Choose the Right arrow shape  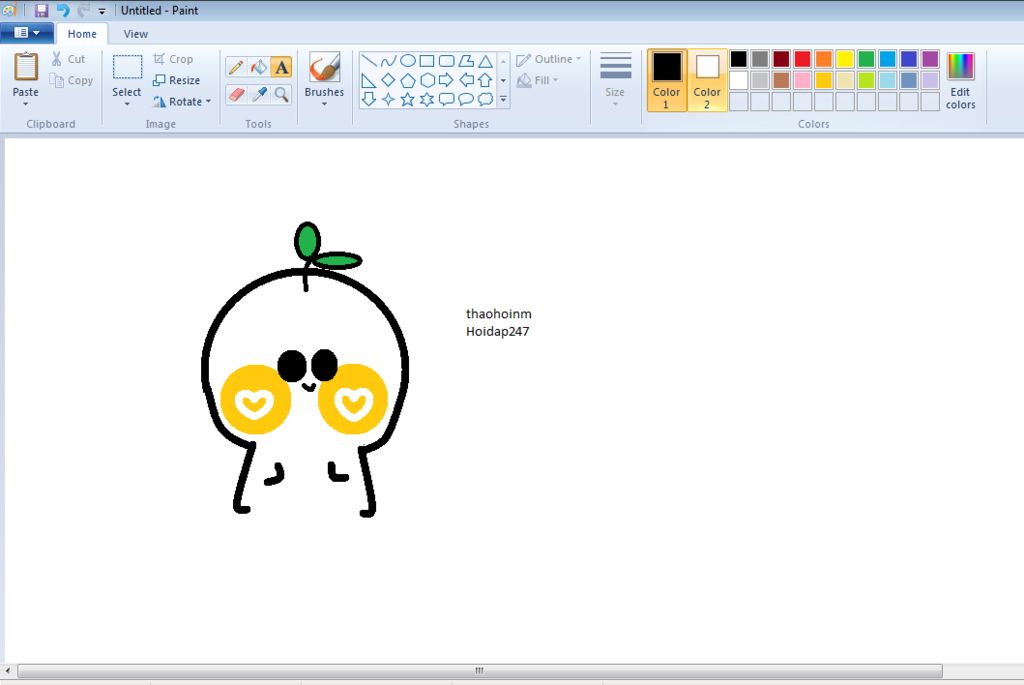point(446,80)
